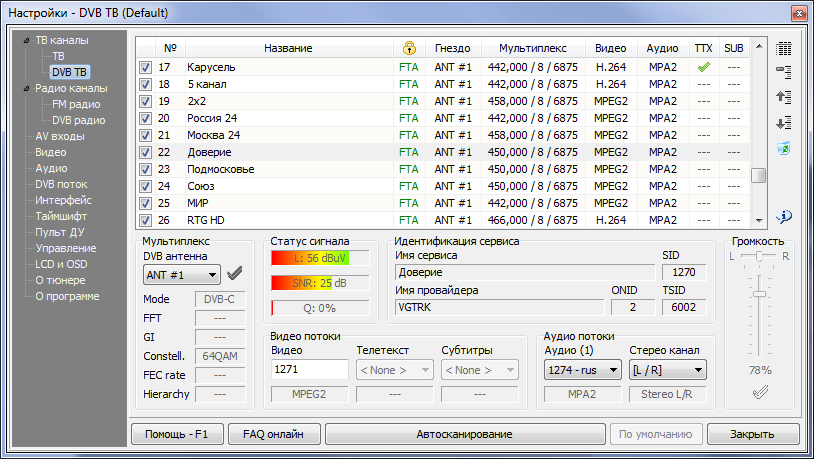Open the Аудио 1274 - rus dropdown
This screenshot has width=814, height=459.
click(x=582, y=370)
